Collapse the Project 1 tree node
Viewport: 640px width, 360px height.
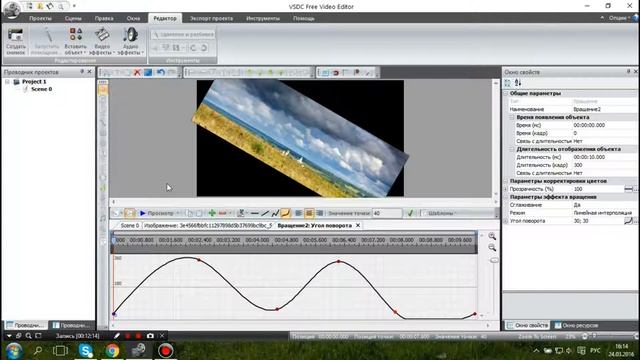point(7,82)
